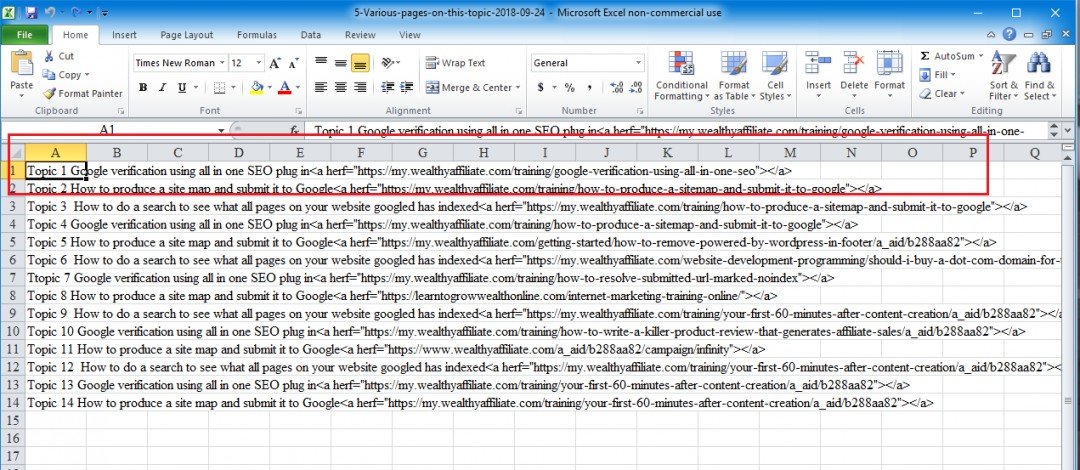
Task: Open Cell Styles gallery
Action: pyautogui.click(x=776, y=76)
